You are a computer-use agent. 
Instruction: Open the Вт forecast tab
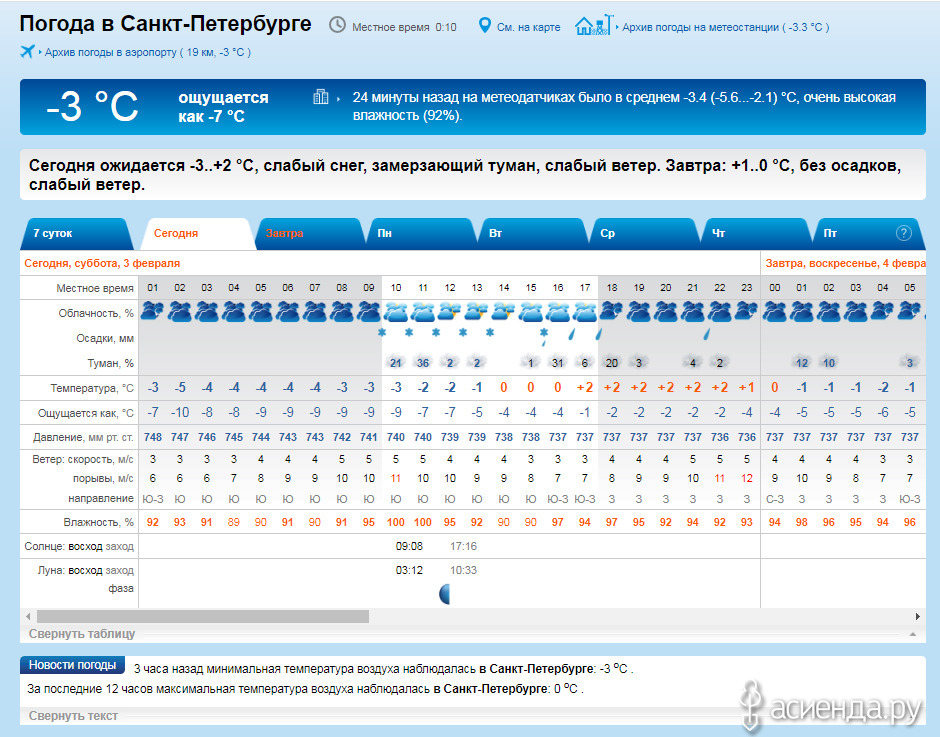click(532, 233)
